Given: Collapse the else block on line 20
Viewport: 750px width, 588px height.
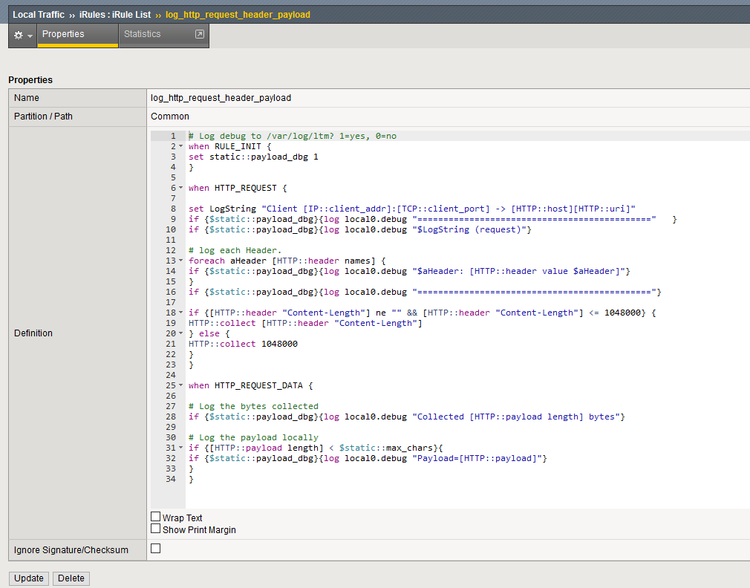Looking at the screenshot, I should tap(181, 334).
